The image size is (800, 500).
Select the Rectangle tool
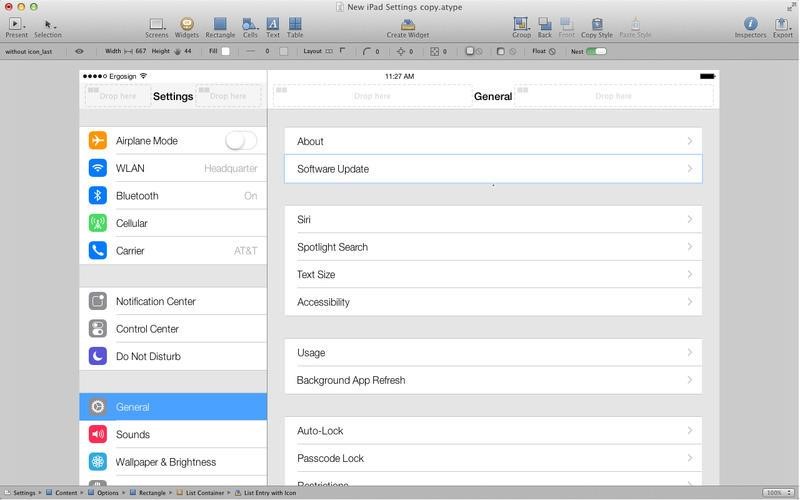[220, 23]
